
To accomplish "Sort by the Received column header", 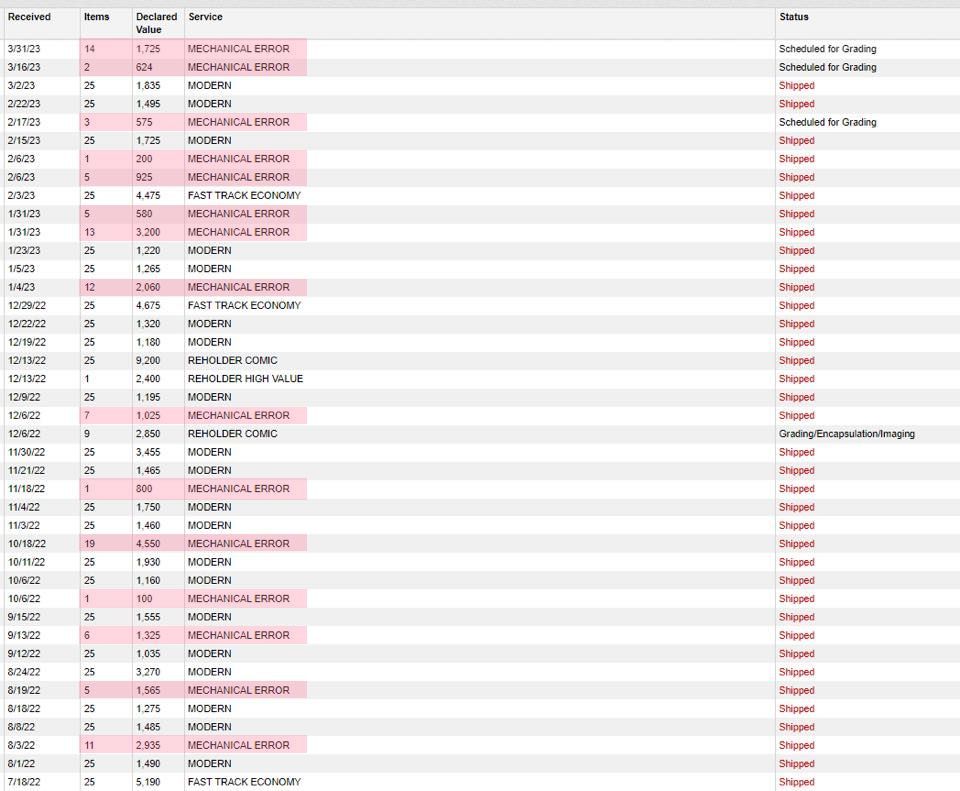I will tap(29, 17).
